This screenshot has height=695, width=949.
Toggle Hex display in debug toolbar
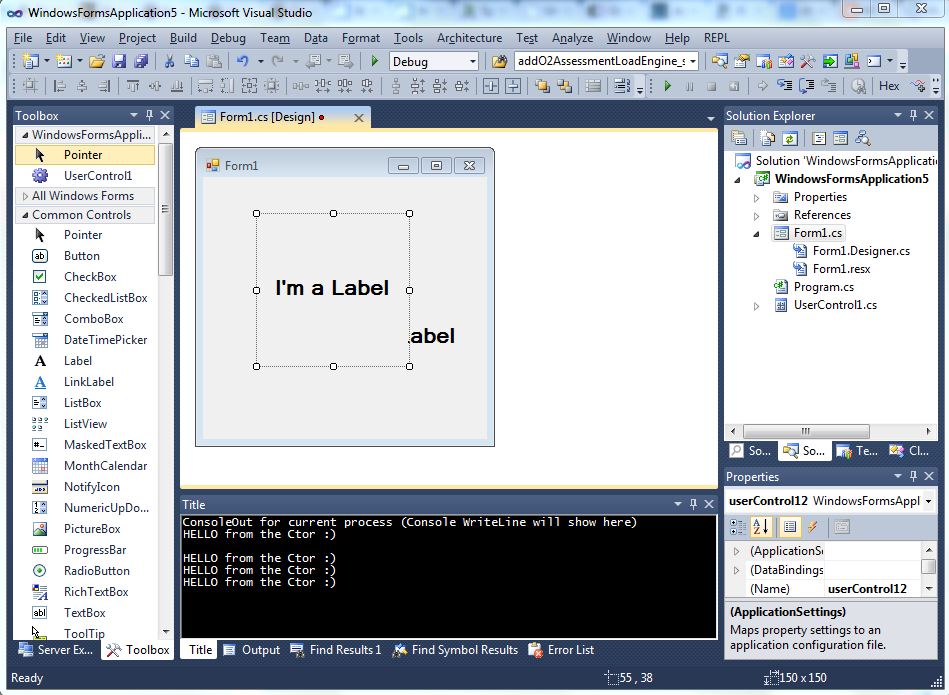(x=889, y=86)
